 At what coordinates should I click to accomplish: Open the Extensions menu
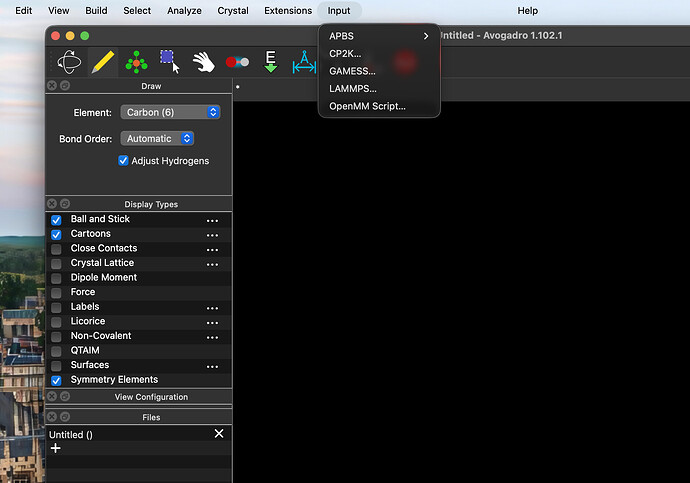288,10
